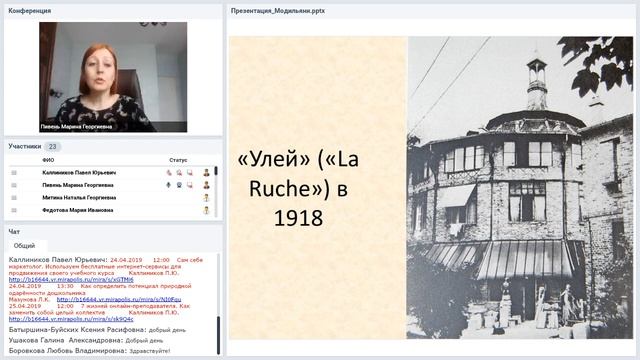Select participant Митина Наталья Георгиевна
The height and width of the screenshot is (360, 640).
pos(79,198)
